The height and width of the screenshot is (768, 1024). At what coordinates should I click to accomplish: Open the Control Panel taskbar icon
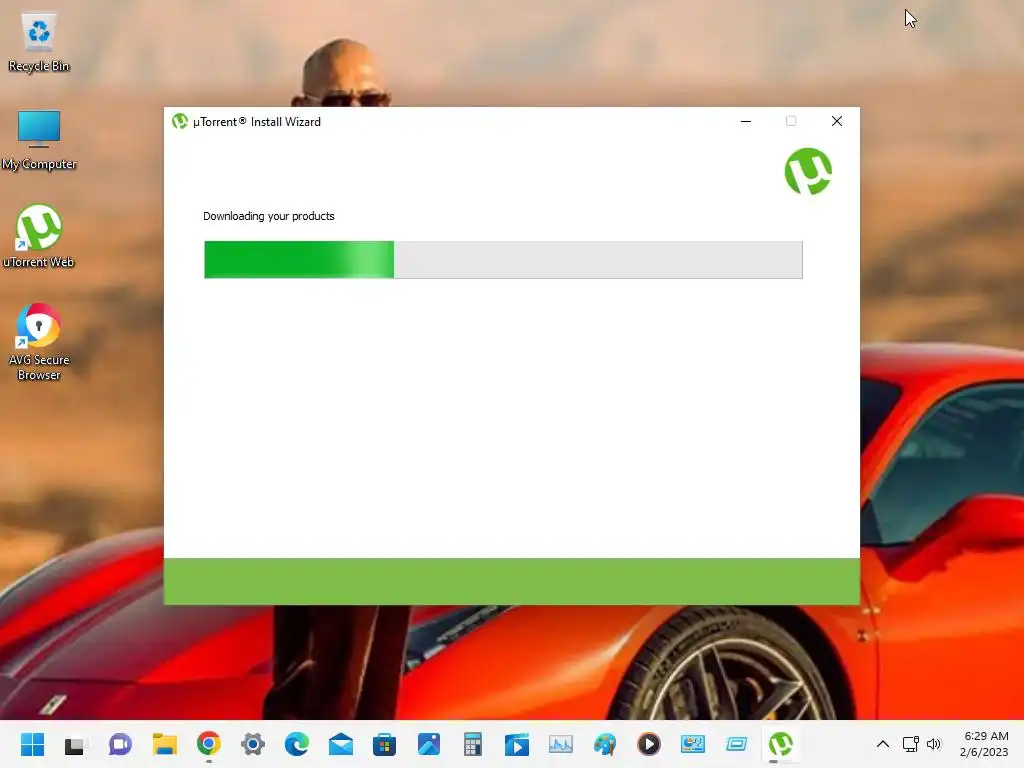pyautogui.click(x=693, y=744)
